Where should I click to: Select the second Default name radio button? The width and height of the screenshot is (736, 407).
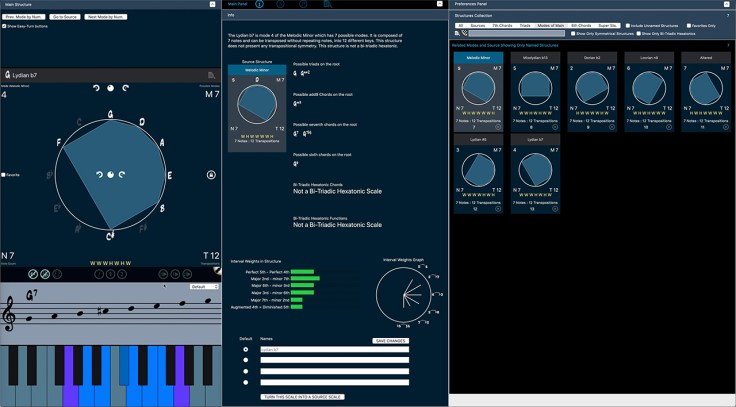point(246,360)
